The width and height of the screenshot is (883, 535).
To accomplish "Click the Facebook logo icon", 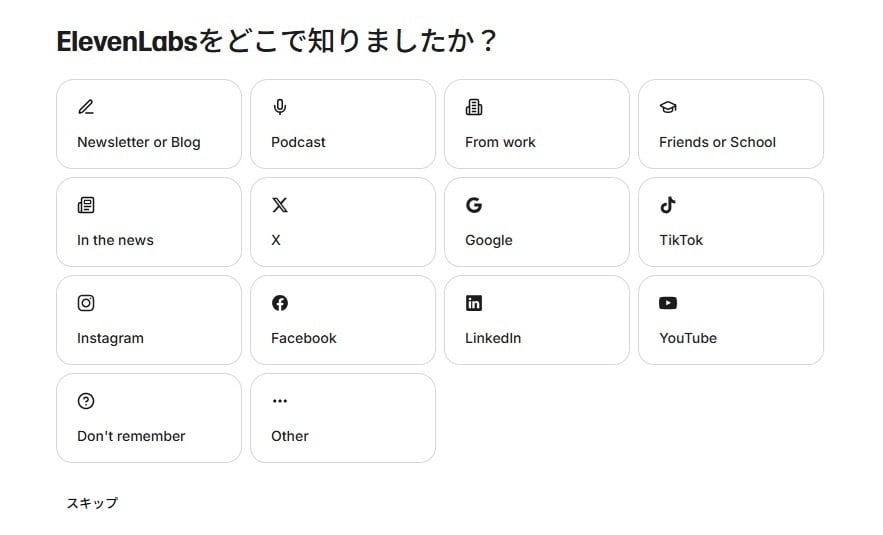I will coord(280,303).
